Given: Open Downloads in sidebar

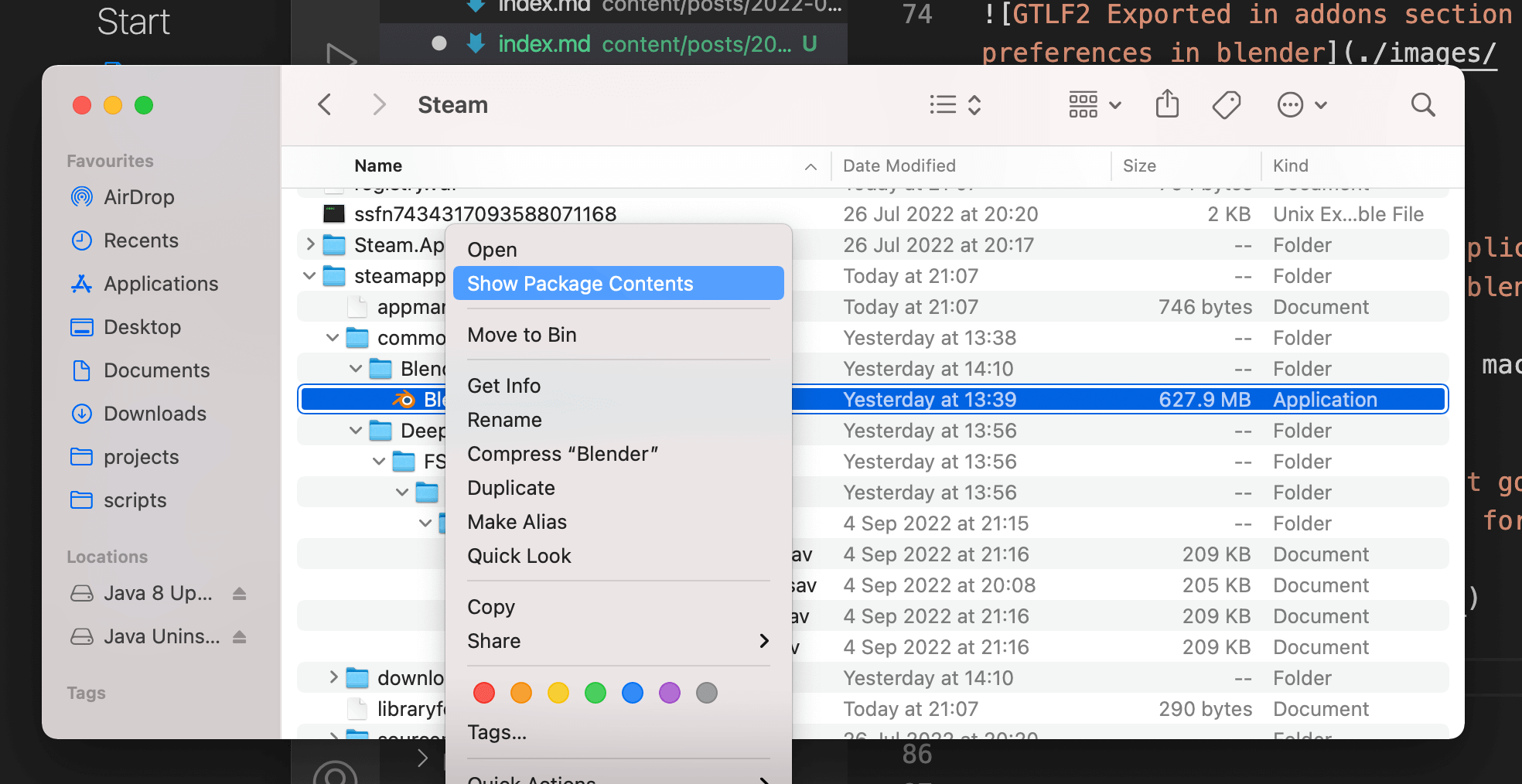Looking at the screenshot, I should (138, 414).
